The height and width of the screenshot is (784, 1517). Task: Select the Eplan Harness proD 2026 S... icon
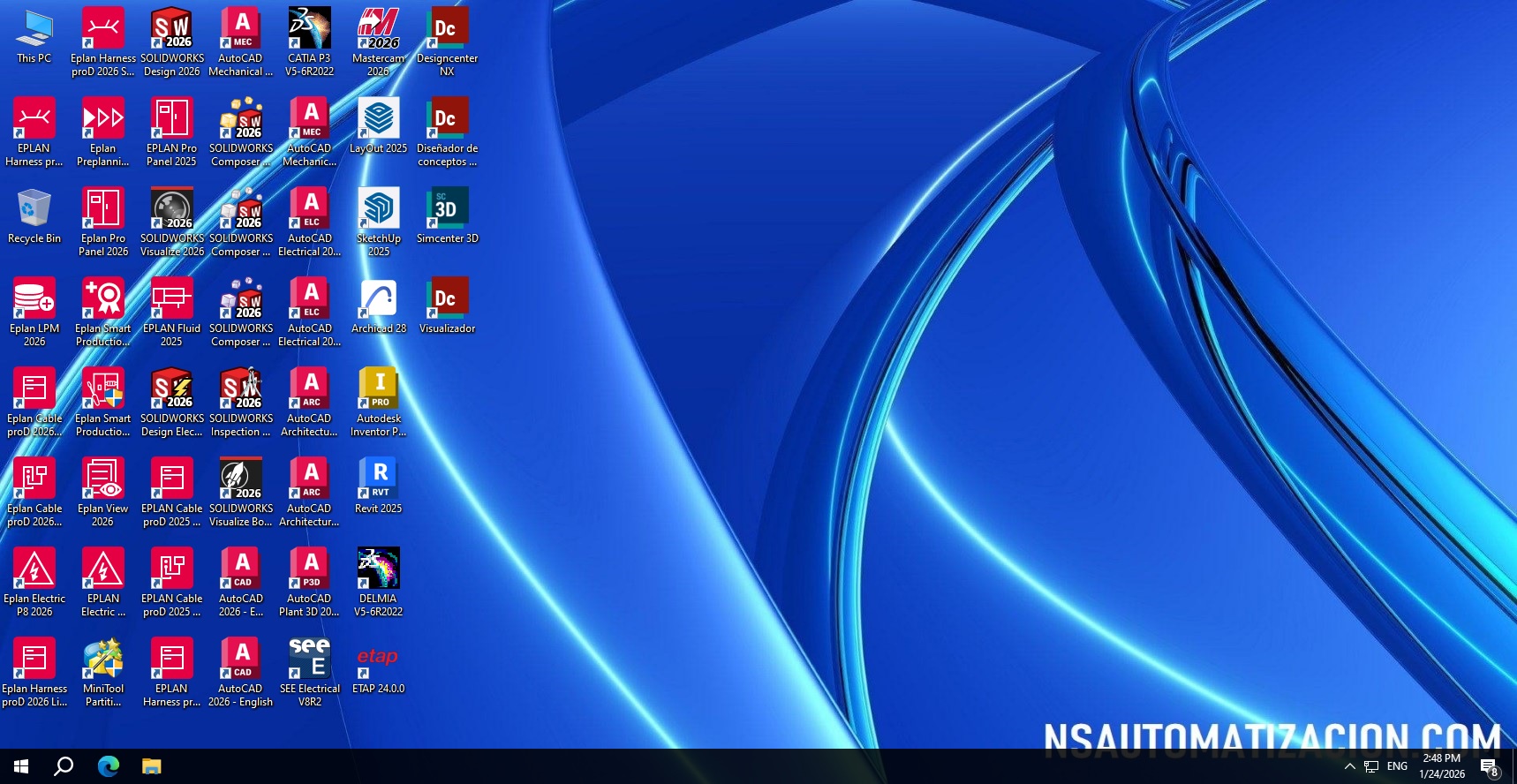click(103, 42)
